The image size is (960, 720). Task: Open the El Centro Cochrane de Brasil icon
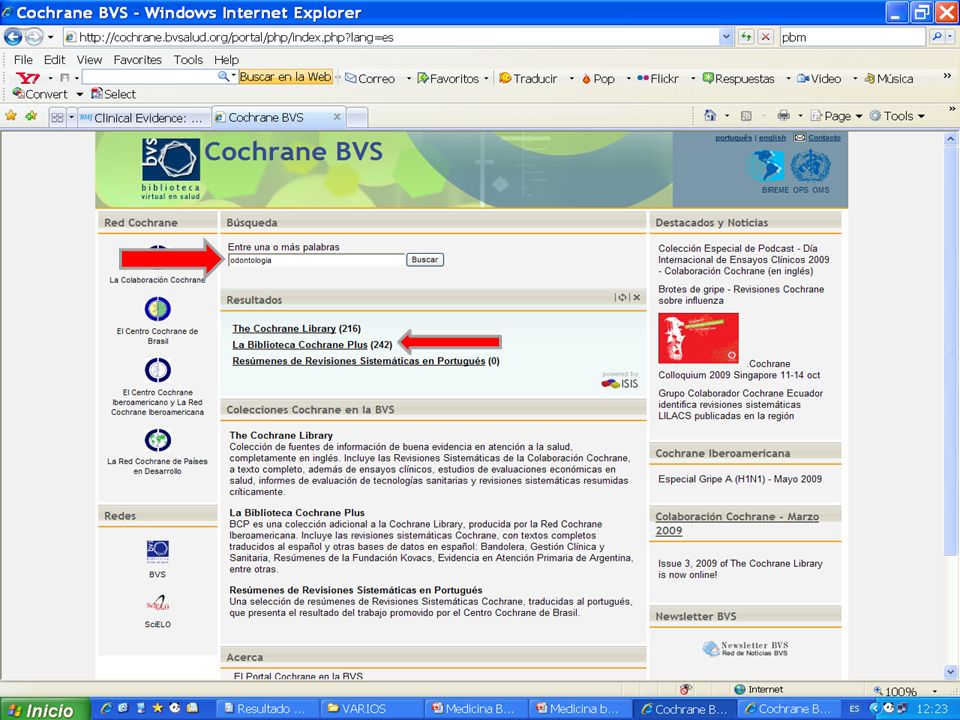(157, 309)
